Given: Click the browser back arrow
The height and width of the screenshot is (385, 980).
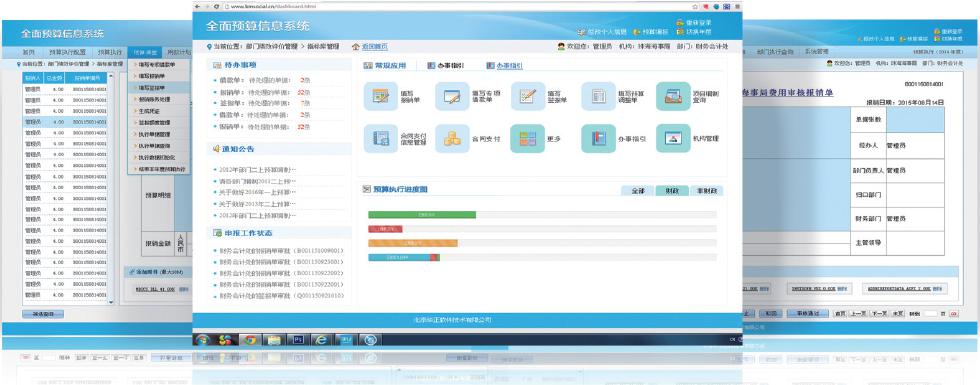Looking at the screenshot, I should (x=198, y=6).
